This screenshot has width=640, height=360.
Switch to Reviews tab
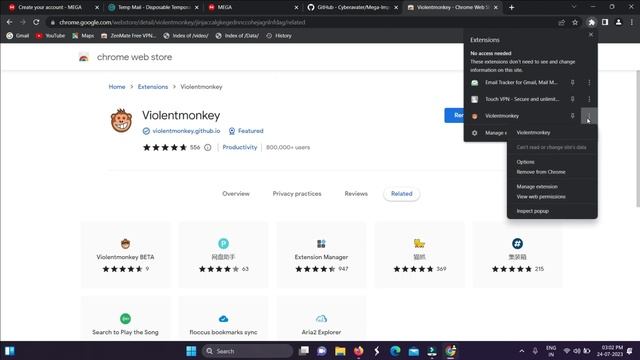(x=356, y=194)
